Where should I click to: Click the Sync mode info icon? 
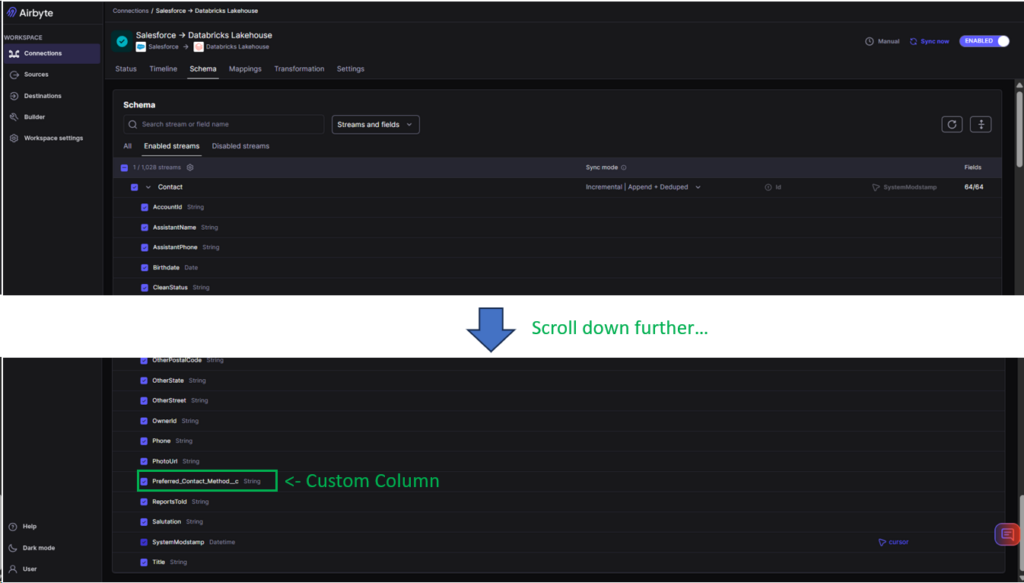coord(624,168)
